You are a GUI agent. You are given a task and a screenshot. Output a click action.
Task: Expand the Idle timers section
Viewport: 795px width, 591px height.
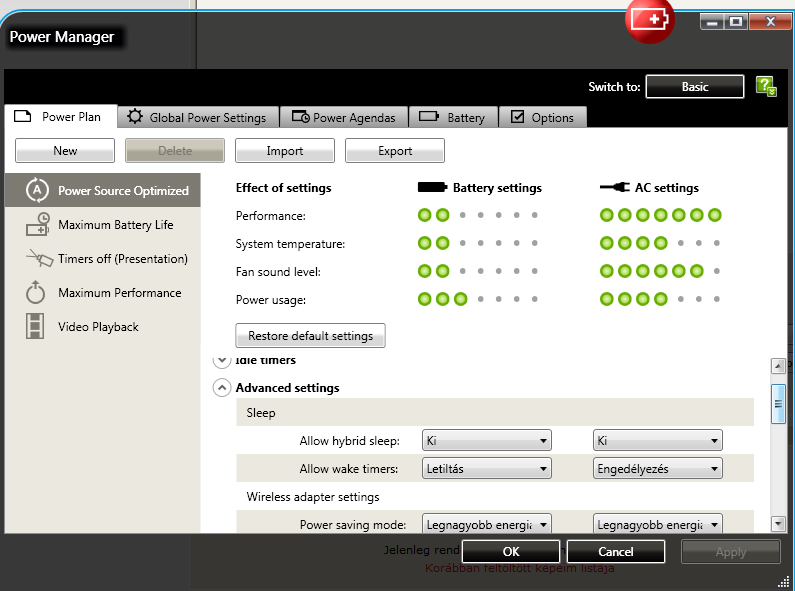point(222,360)
